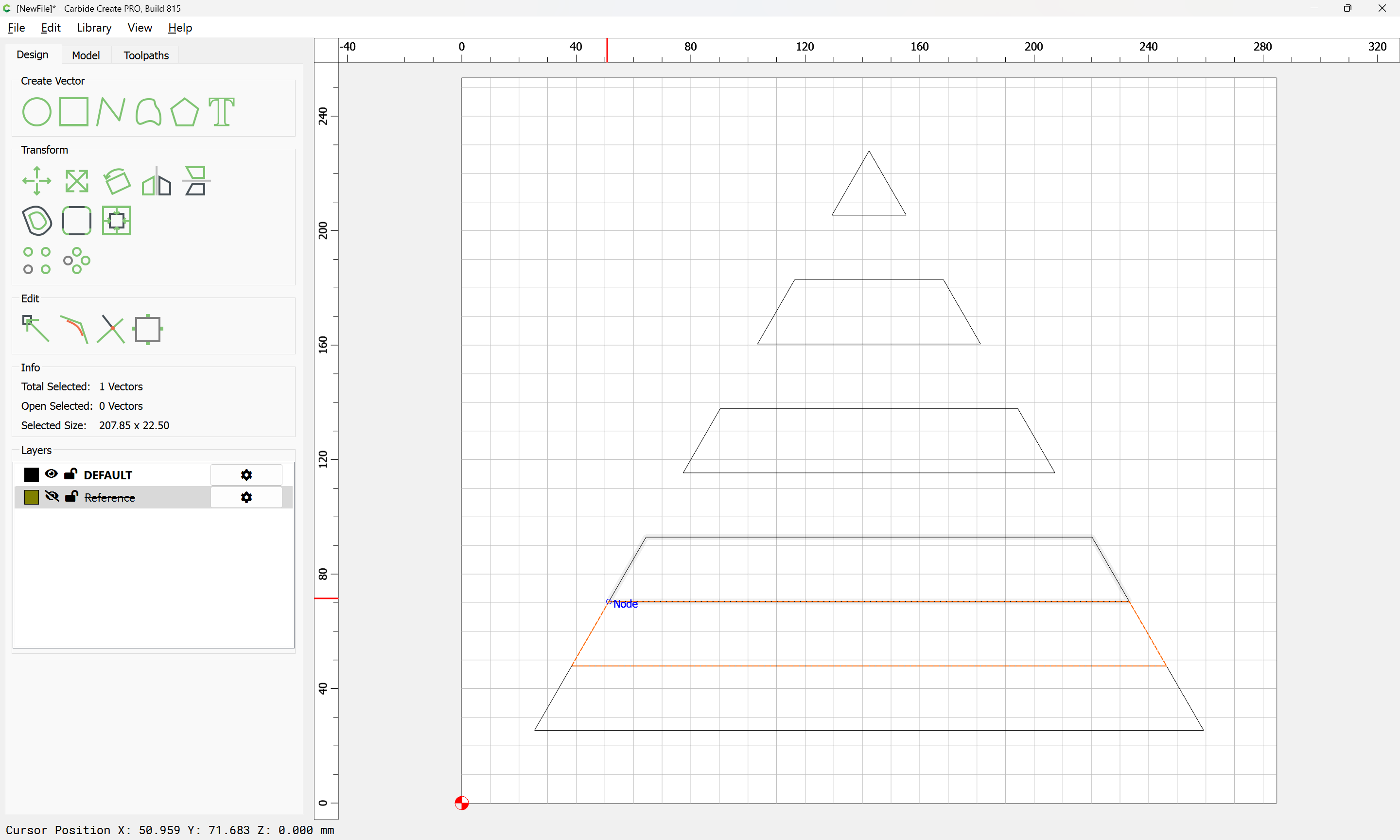The width and height of the screenshot is (1400, 840).
Task: Open the Boolean/center square tool
Action: (117, 221)
